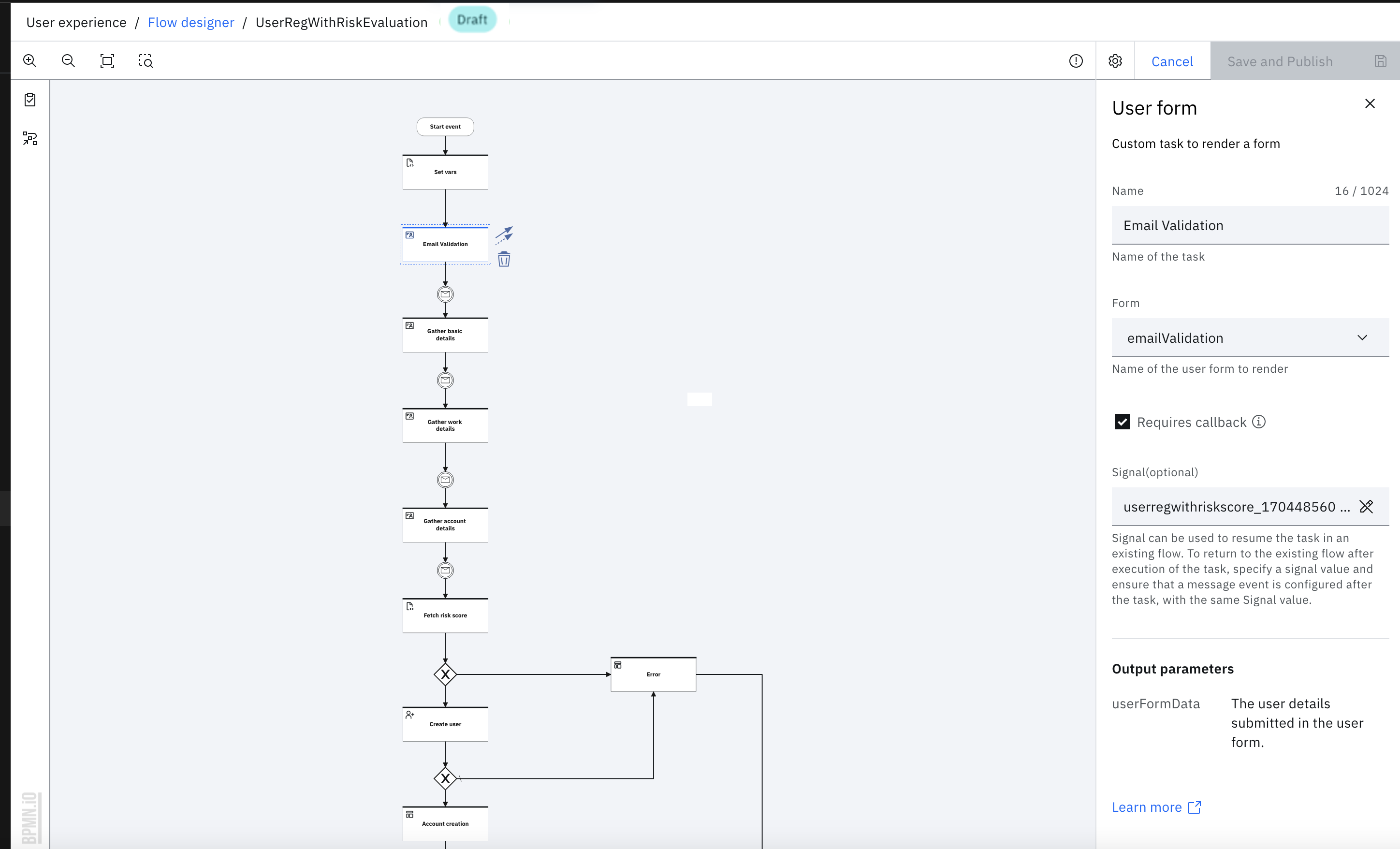1400x849 pixels.
Task: Click the Cancel button
Action: (x=1172, y=61)
